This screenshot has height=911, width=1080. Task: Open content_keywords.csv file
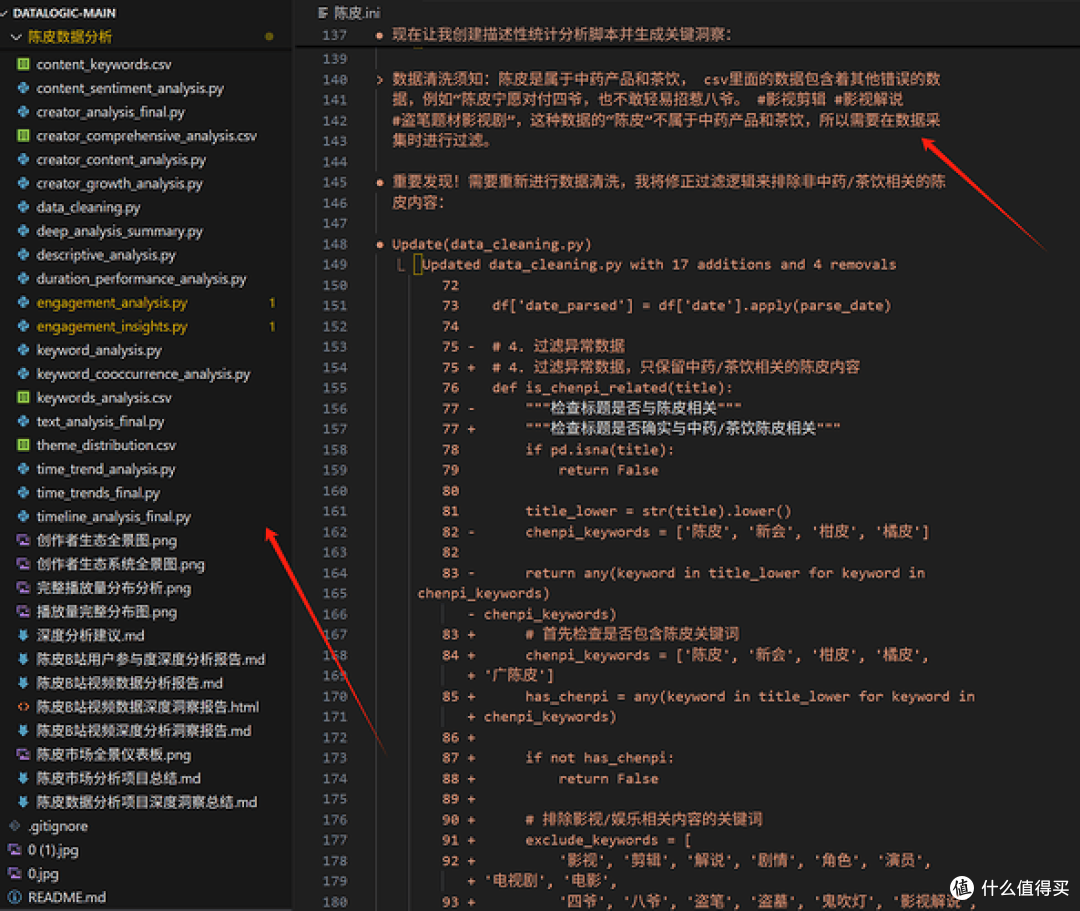pos(103,64)
